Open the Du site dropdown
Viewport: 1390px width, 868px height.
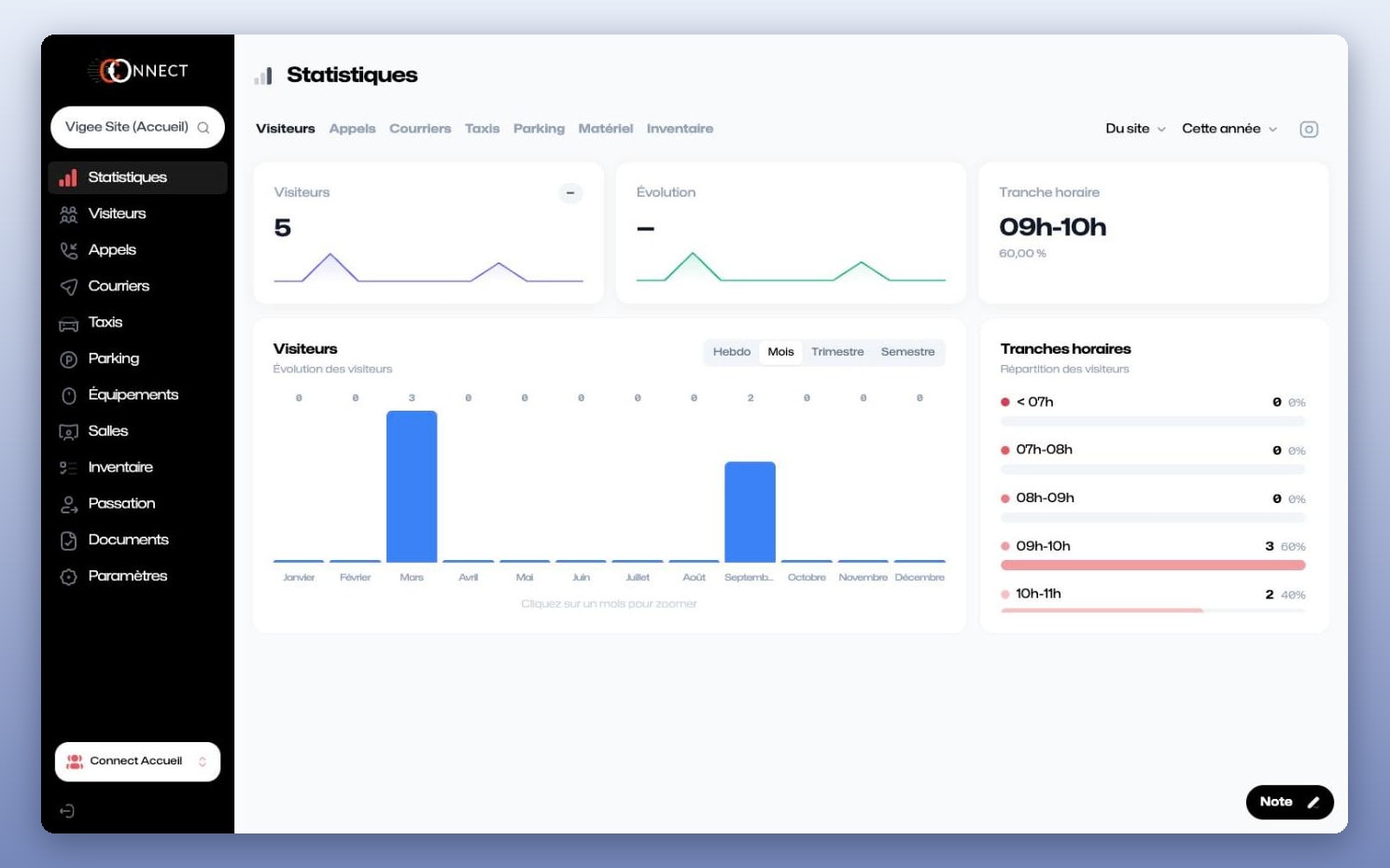1135,129
